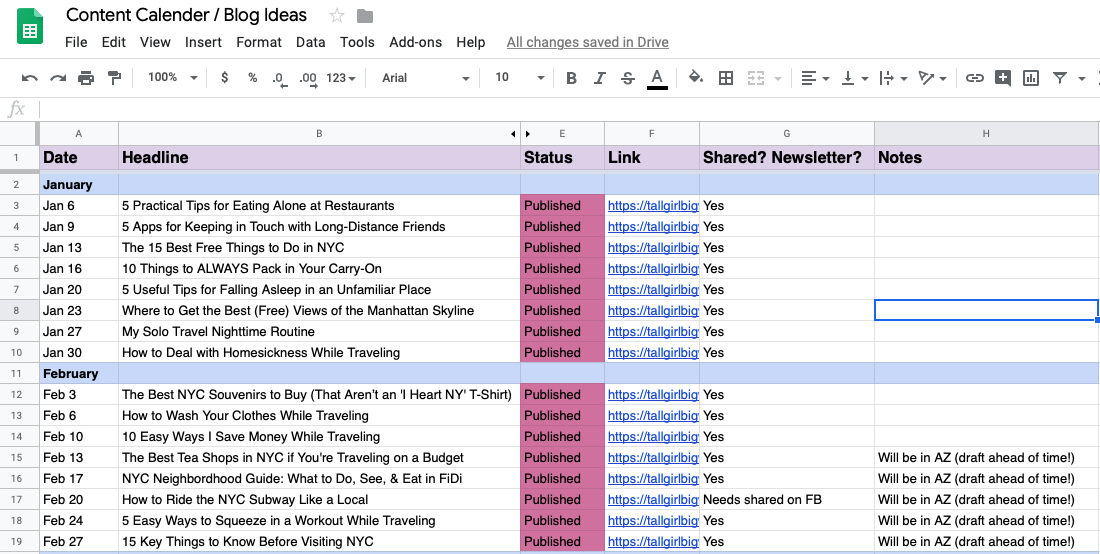Decrease decimal places
The height and width of the screenshot is (554, 1100).
click(279, 79)
